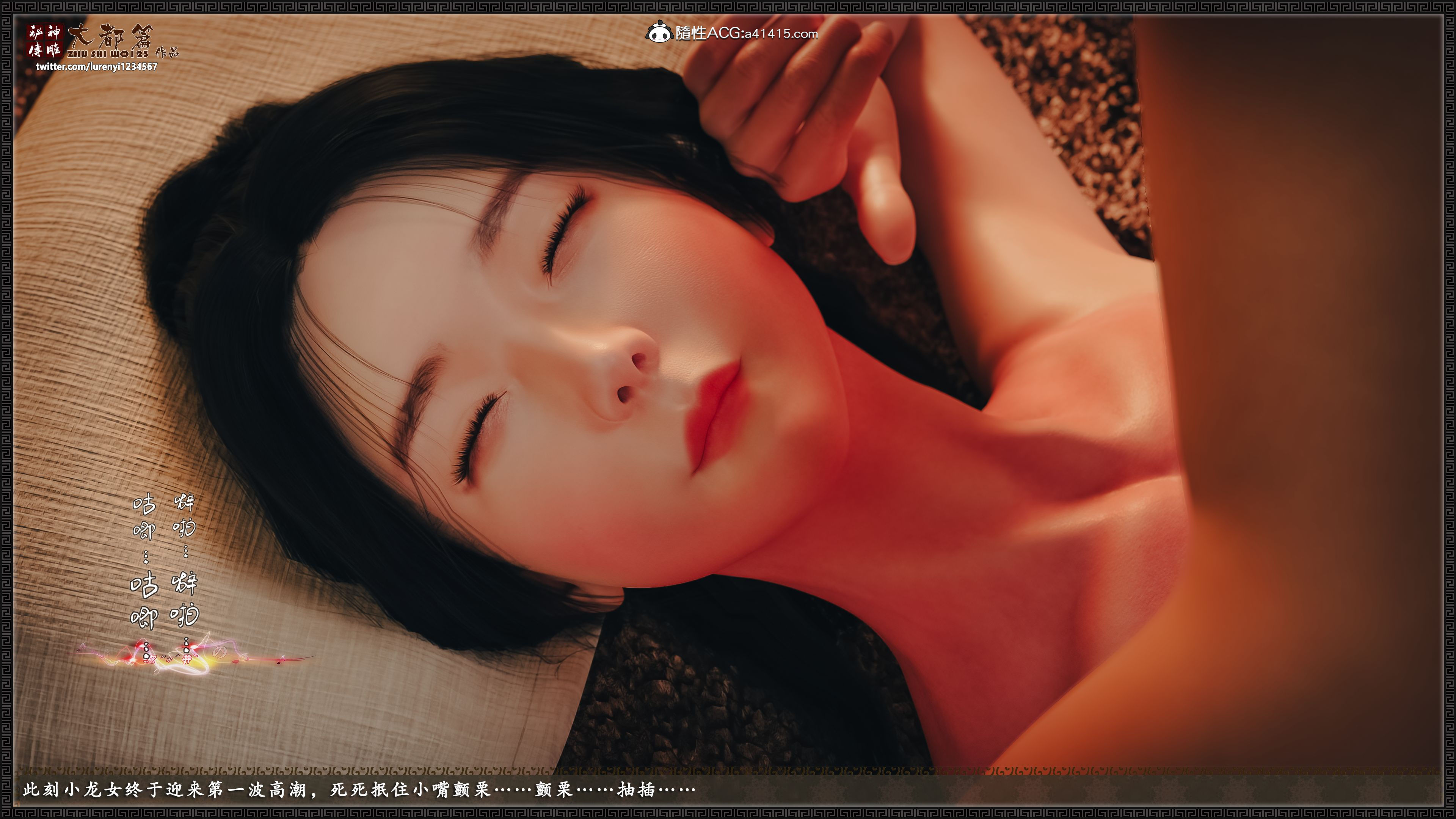This screenshot has width=1456, height=819.
Task: Click the red seal logo in top-left corner
Action: (45, 41)
